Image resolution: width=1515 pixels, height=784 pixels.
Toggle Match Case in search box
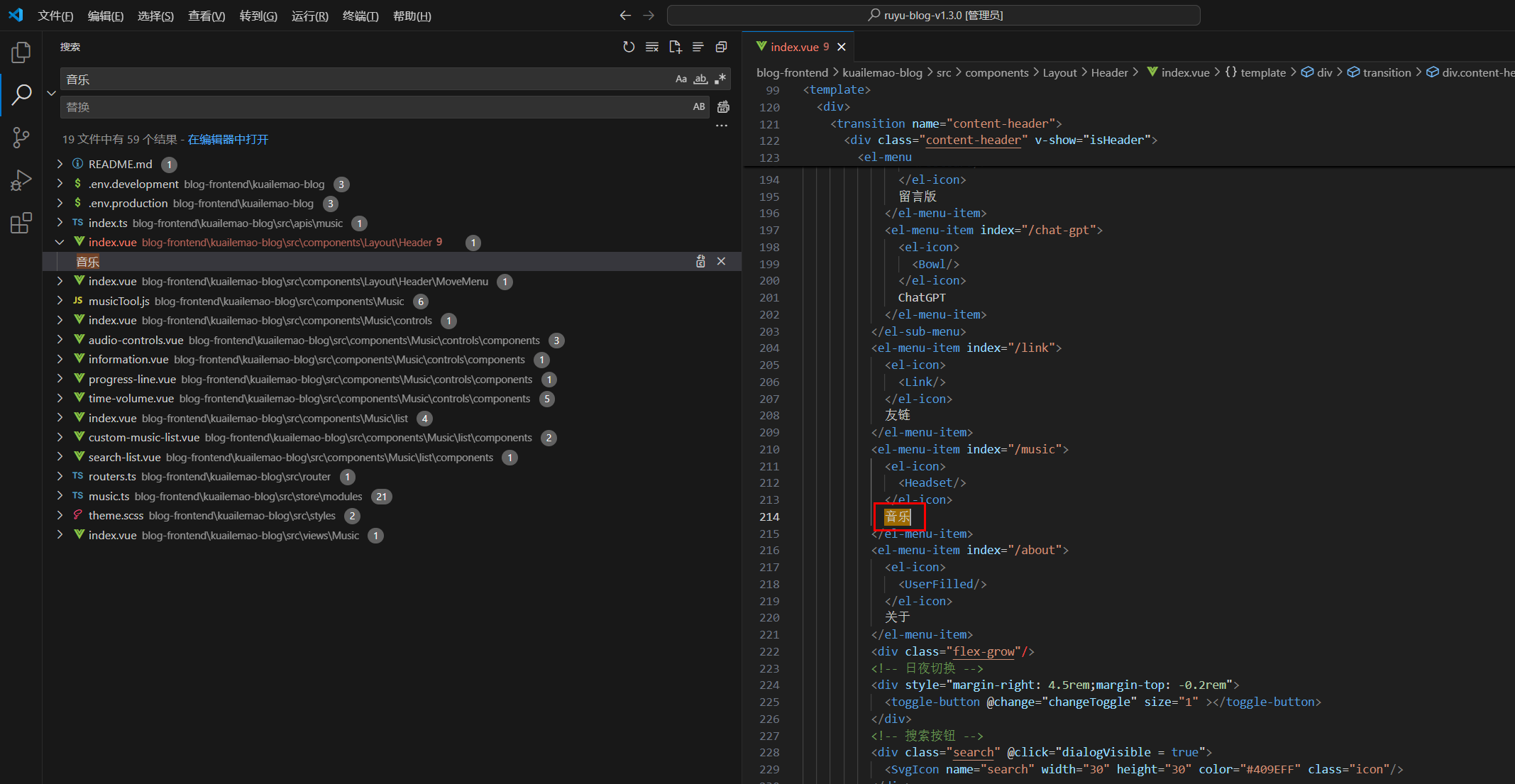pos(681,79)
